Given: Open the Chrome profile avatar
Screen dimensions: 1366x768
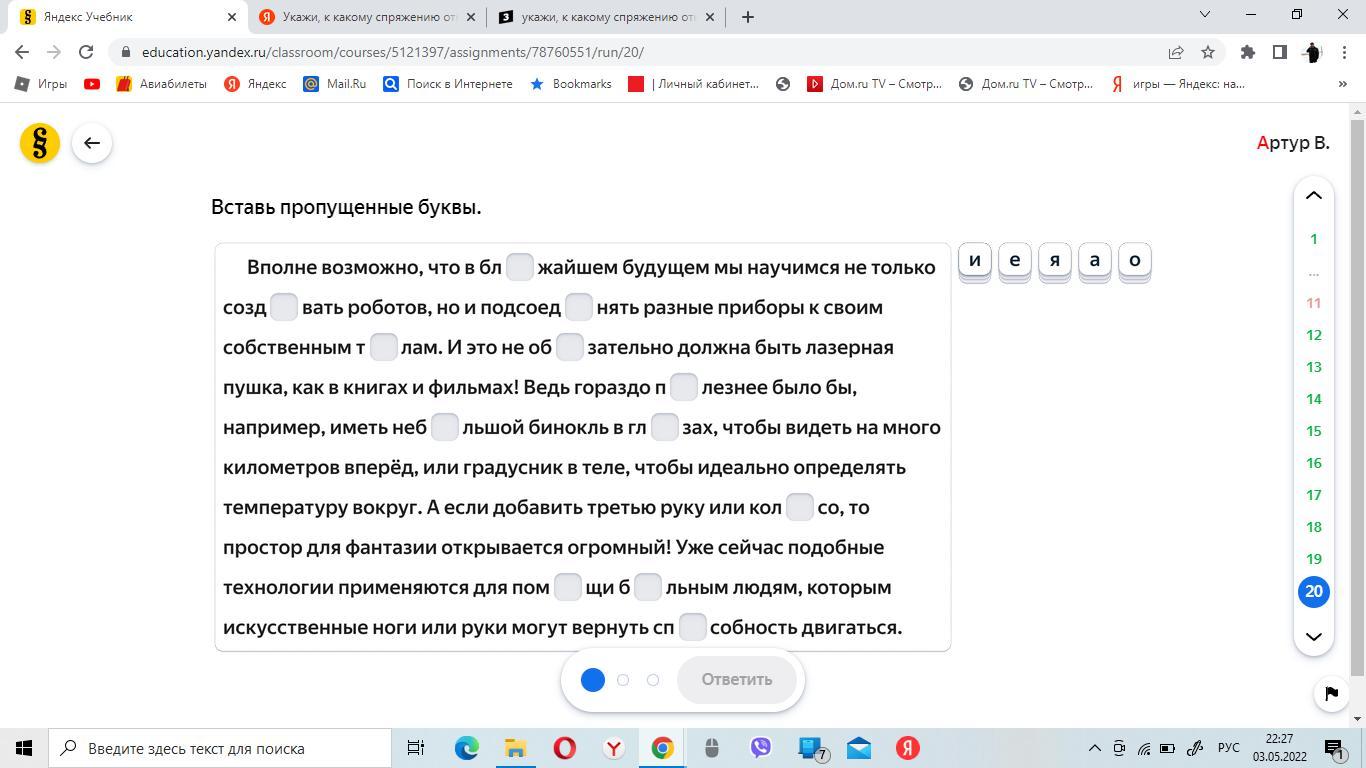Looking at the screenshot, I should tap(1312, 52).
